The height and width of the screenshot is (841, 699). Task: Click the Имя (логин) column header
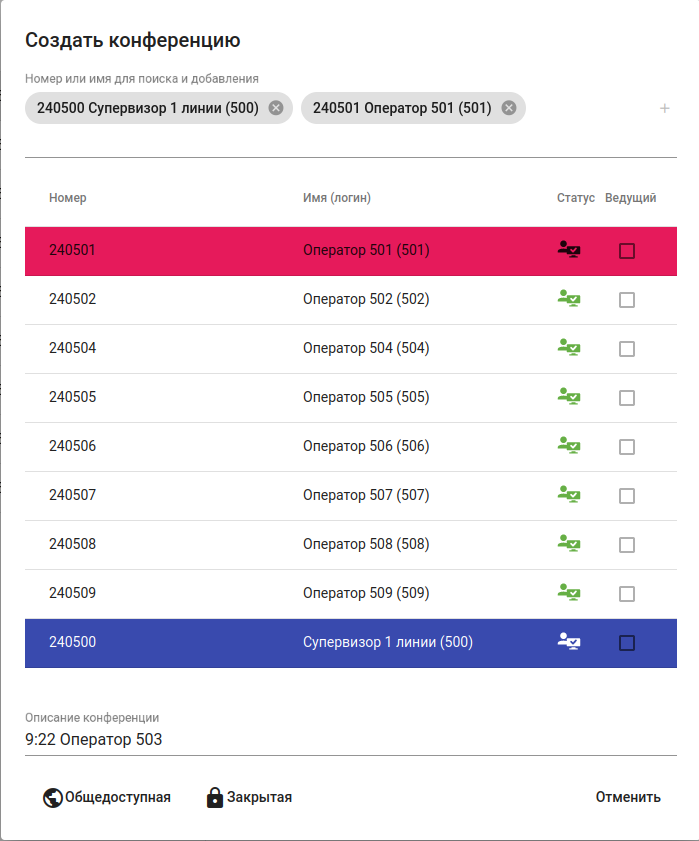(x=337, y=198)
